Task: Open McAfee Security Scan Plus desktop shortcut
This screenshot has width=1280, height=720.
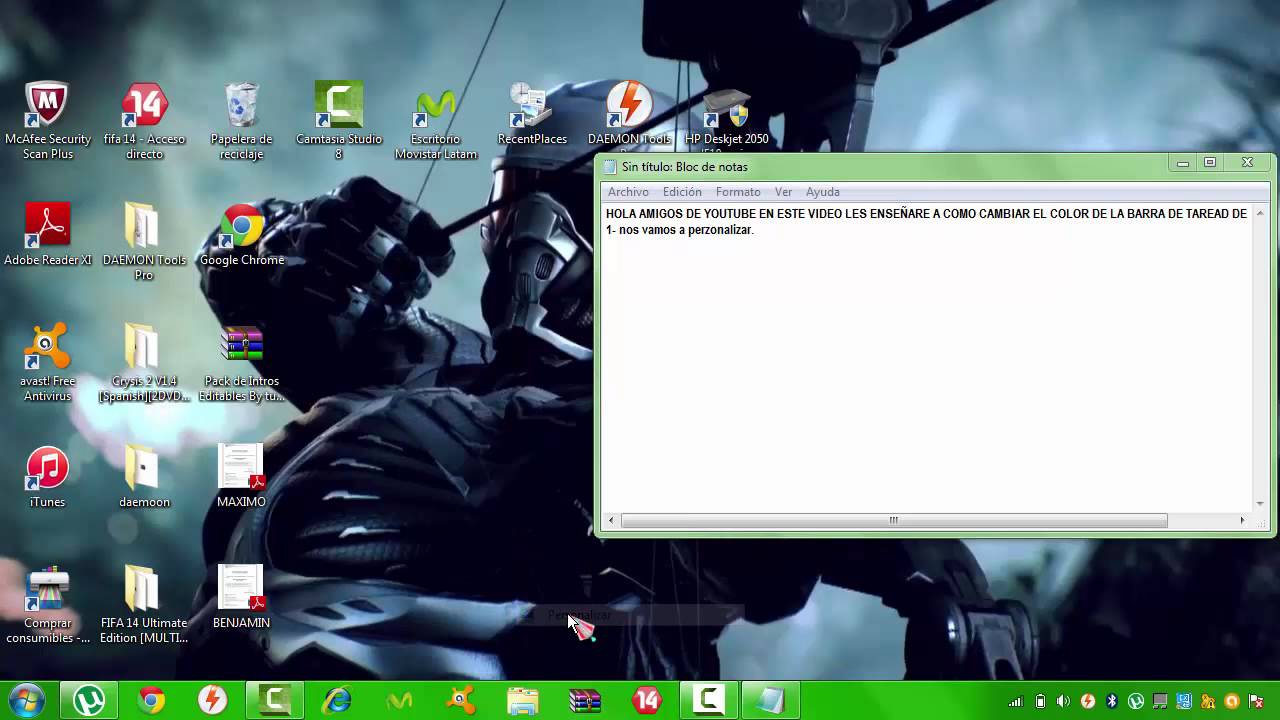Action: point(47,121)
